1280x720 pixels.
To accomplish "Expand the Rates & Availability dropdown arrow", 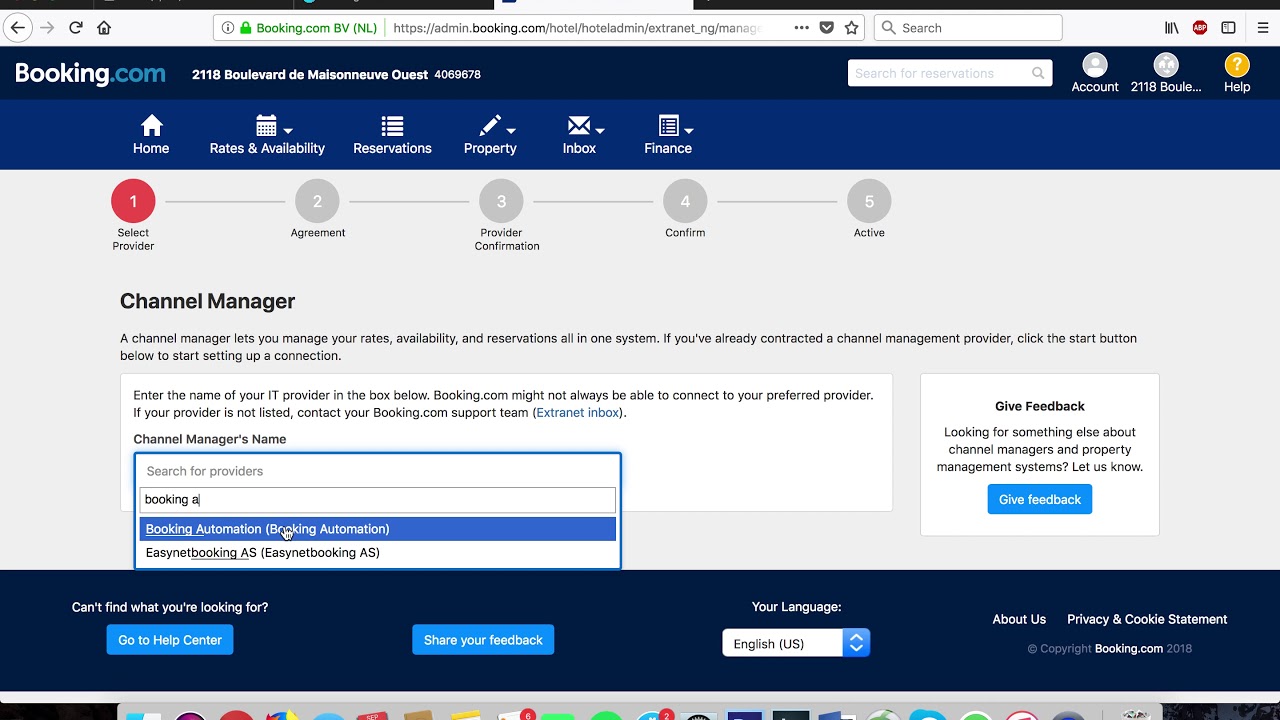I will point(288,130).
